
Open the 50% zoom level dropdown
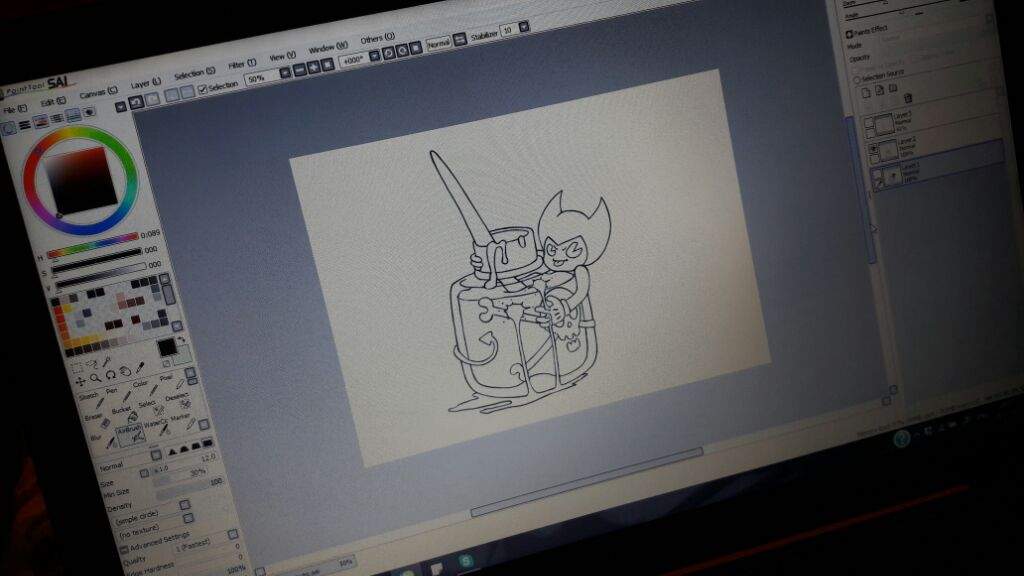[285, 73]
